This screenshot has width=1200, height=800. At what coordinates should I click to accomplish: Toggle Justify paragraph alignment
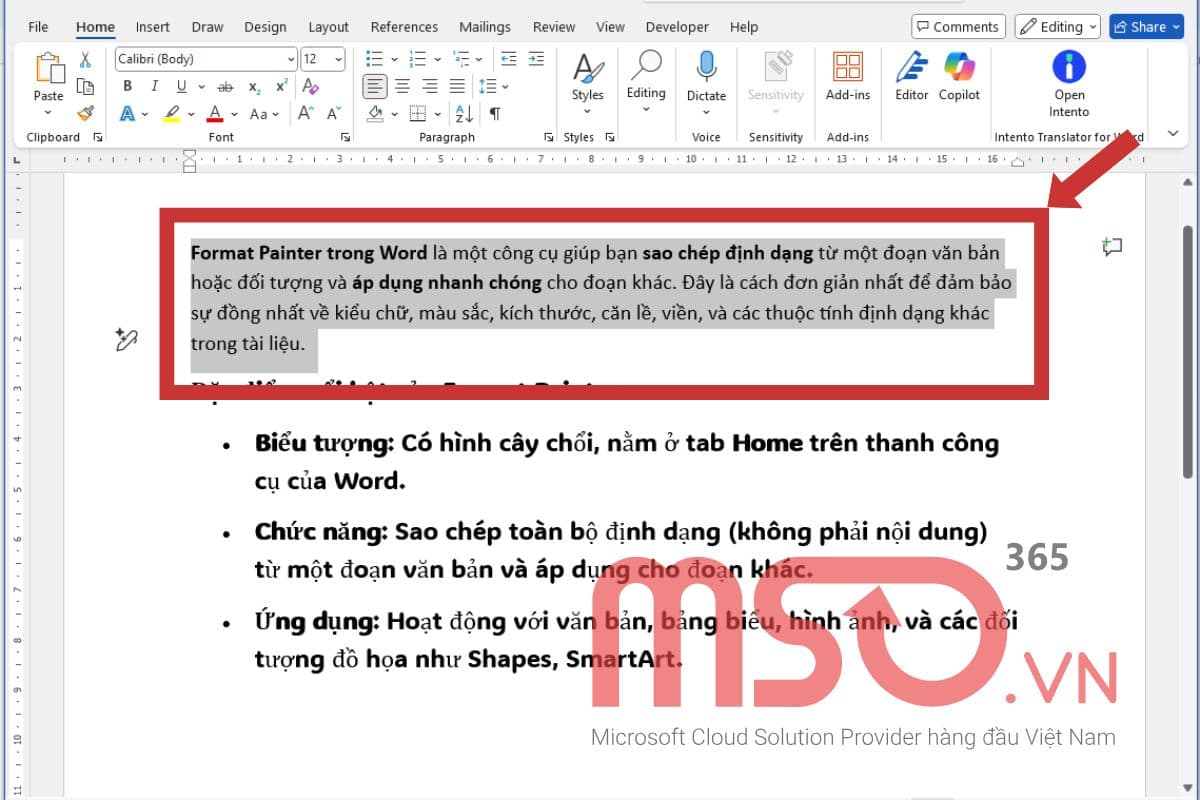457,87
